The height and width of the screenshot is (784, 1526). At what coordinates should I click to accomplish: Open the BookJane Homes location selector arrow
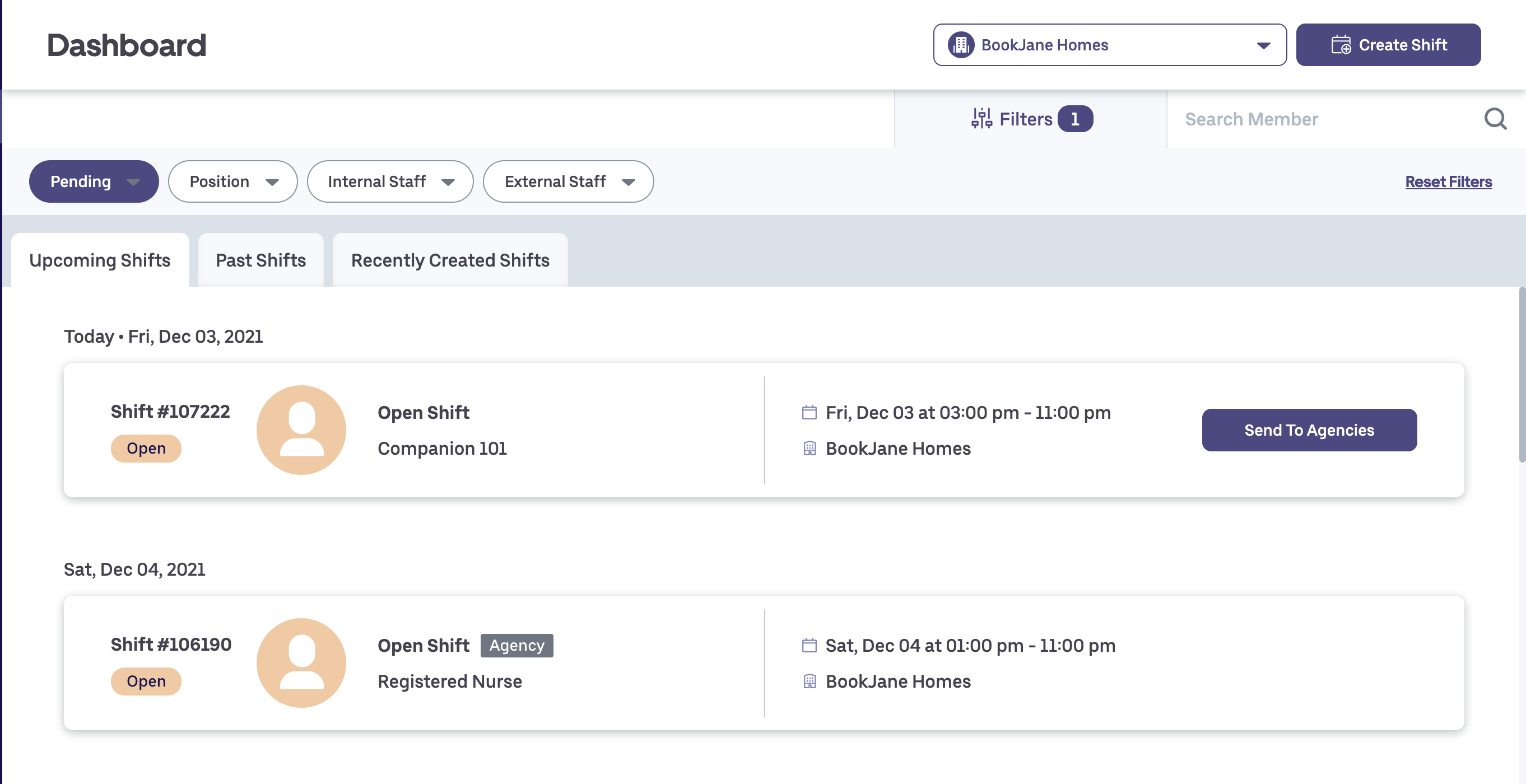pyautogui.click(x=1263, y=45)
